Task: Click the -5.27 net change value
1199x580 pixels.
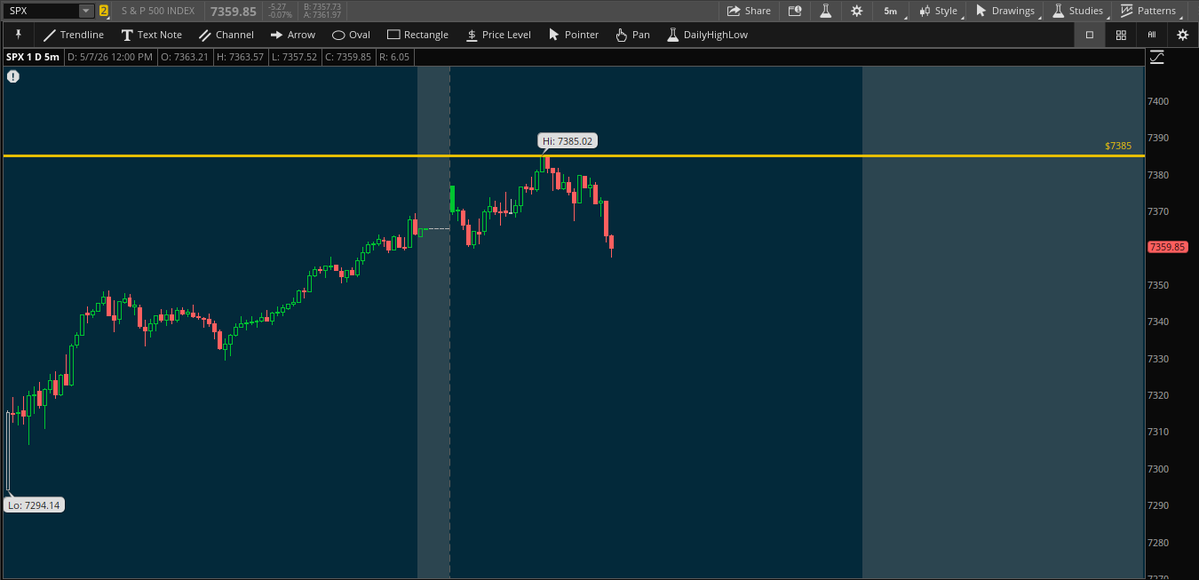Action: point(276,7)
